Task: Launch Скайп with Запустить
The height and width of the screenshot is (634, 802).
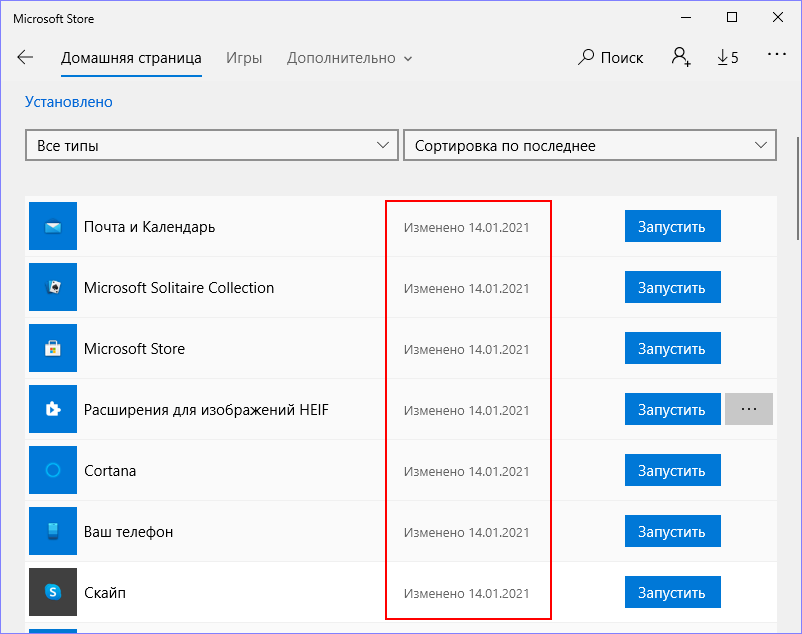Action: point(673,592)
